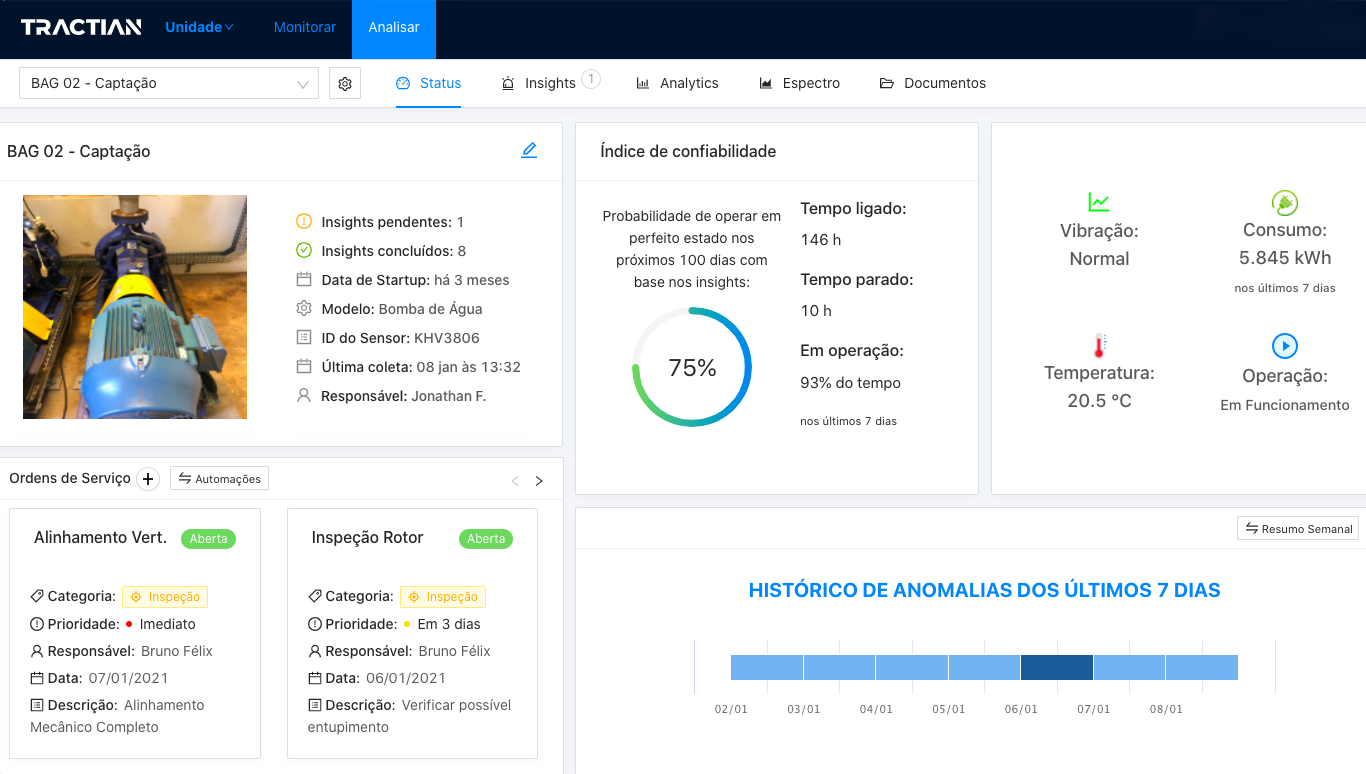Open the Resumo Semanal
1366x774 pixels.
point(1297,528)
